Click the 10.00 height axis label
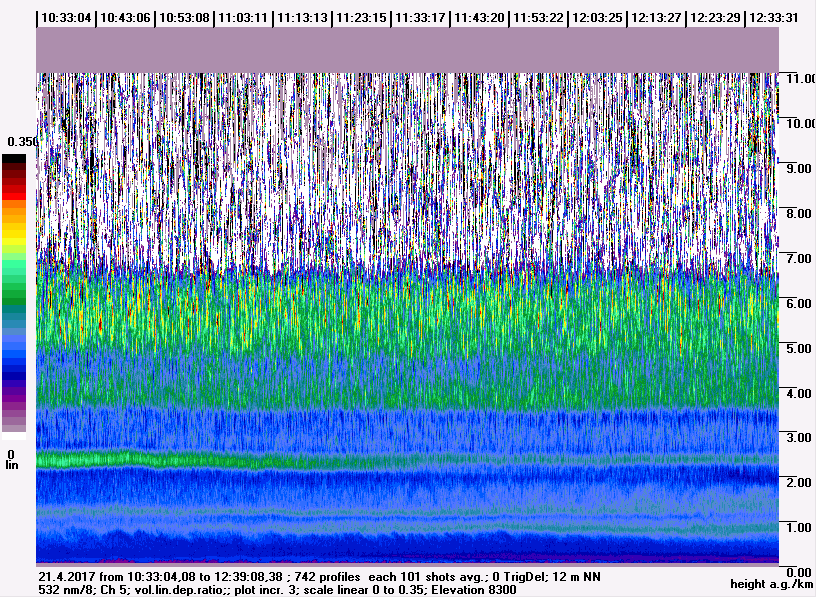816x597 pixels. (x=800, y=123)
